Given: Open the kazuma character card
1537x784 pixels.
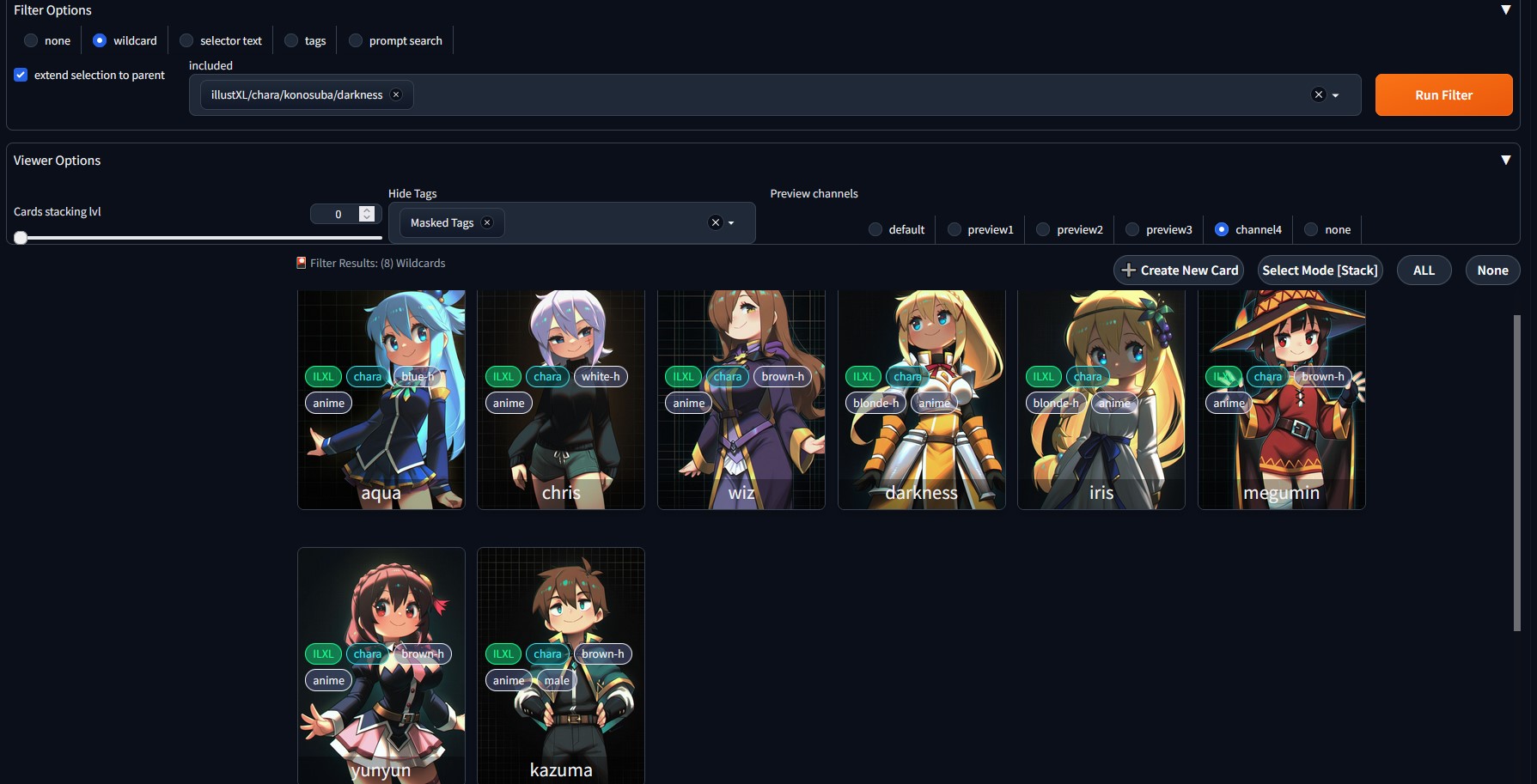Looking at the screenshot, I should (561, 665).
